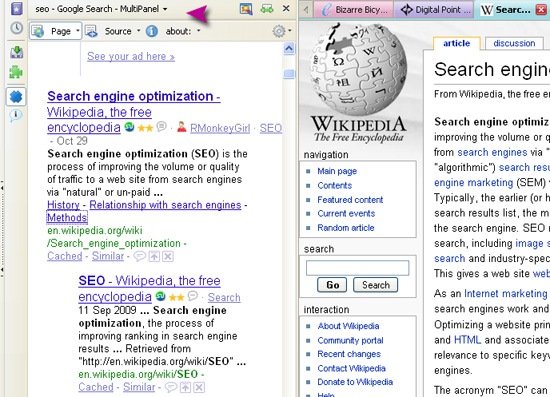Click Cached link under second result

pos(96,387)
